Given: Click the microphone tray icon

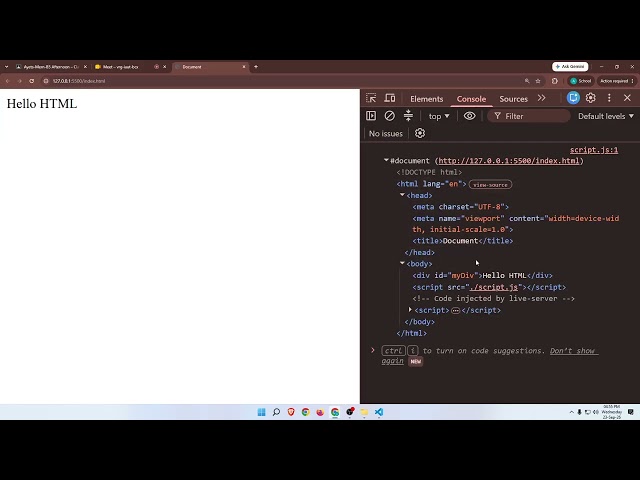Looking at the screenshot, I should point(579,412).
